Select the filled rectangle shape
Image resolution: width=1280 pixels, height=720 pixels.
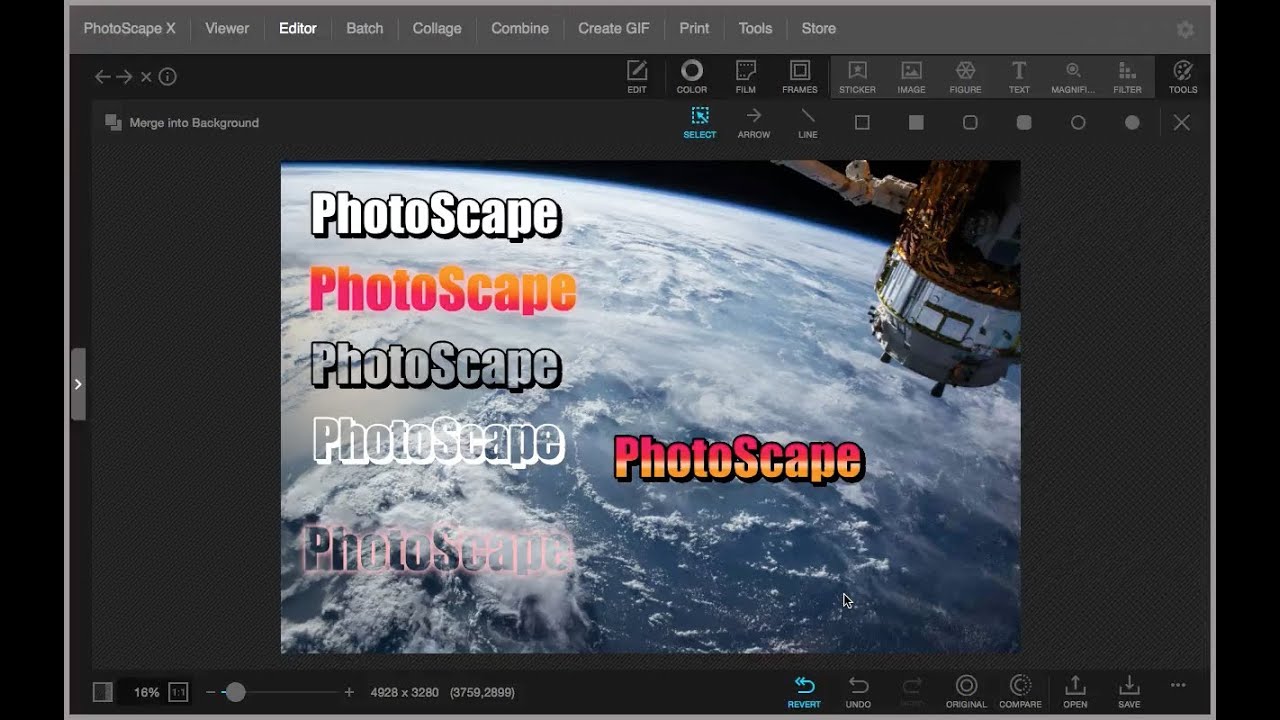(x=916, y=122)
